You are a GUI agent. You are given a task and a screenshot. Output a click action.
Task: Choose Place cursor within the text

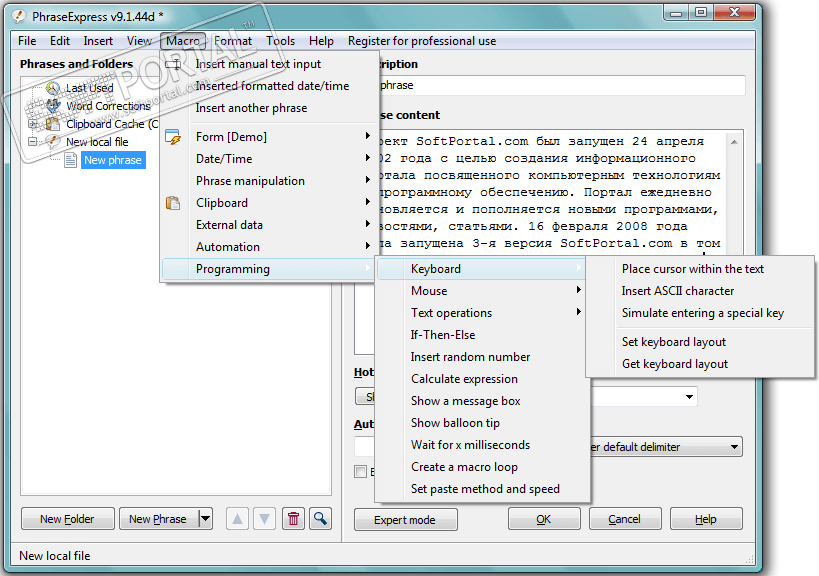[x=700, y=269]
